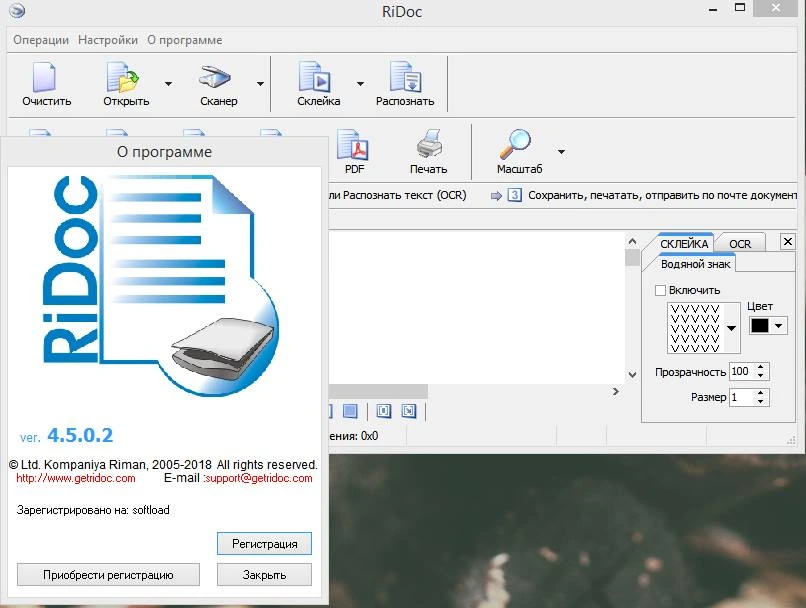Enable the Включить watermark checkbox

click(661, 290)
